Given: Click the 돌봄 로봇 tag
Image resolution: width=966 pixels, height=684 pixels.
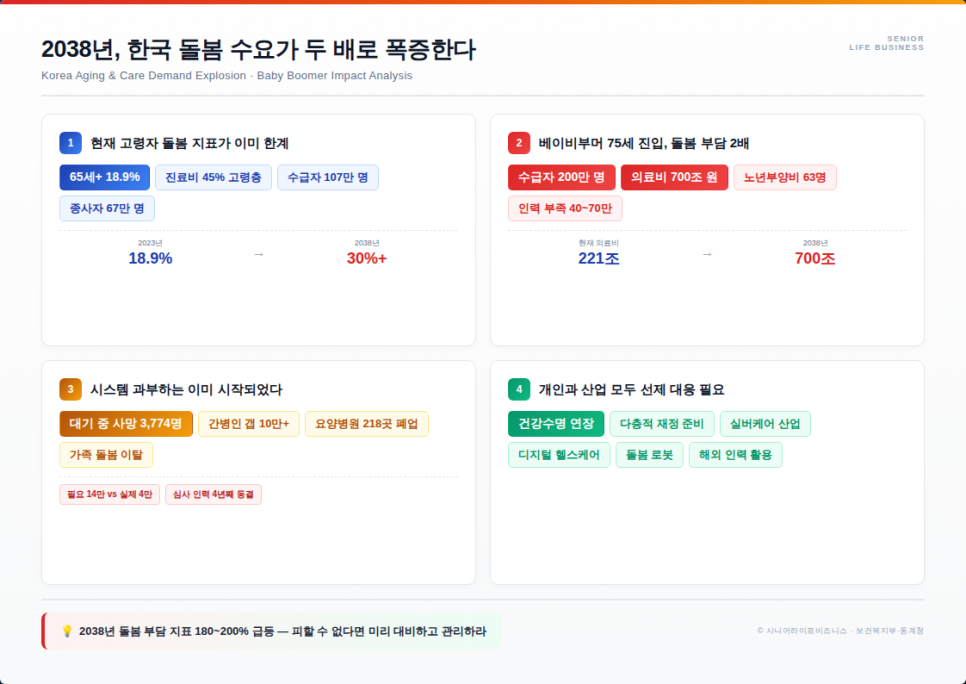Looking at the screenshot, I should [650, 455].
